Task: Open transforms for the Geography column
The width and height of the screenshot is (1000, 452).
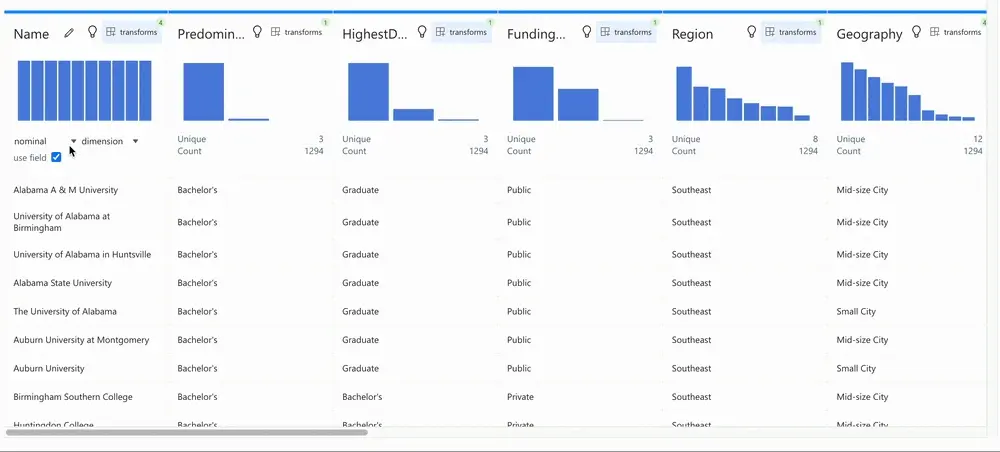Action: click(x=955, y=32)
